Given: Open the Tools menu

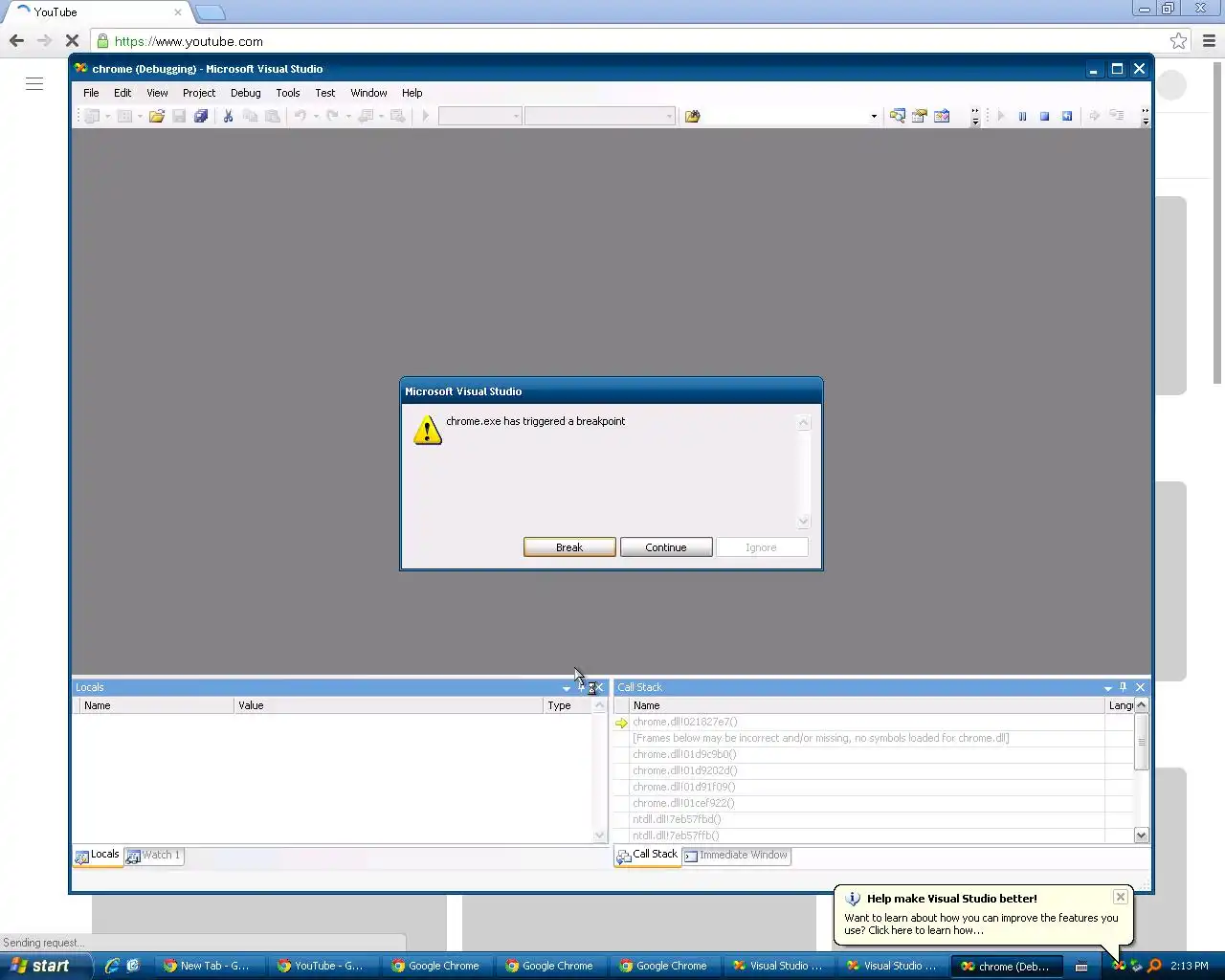Looking at the screenshot, I should [x=288, y=93].
